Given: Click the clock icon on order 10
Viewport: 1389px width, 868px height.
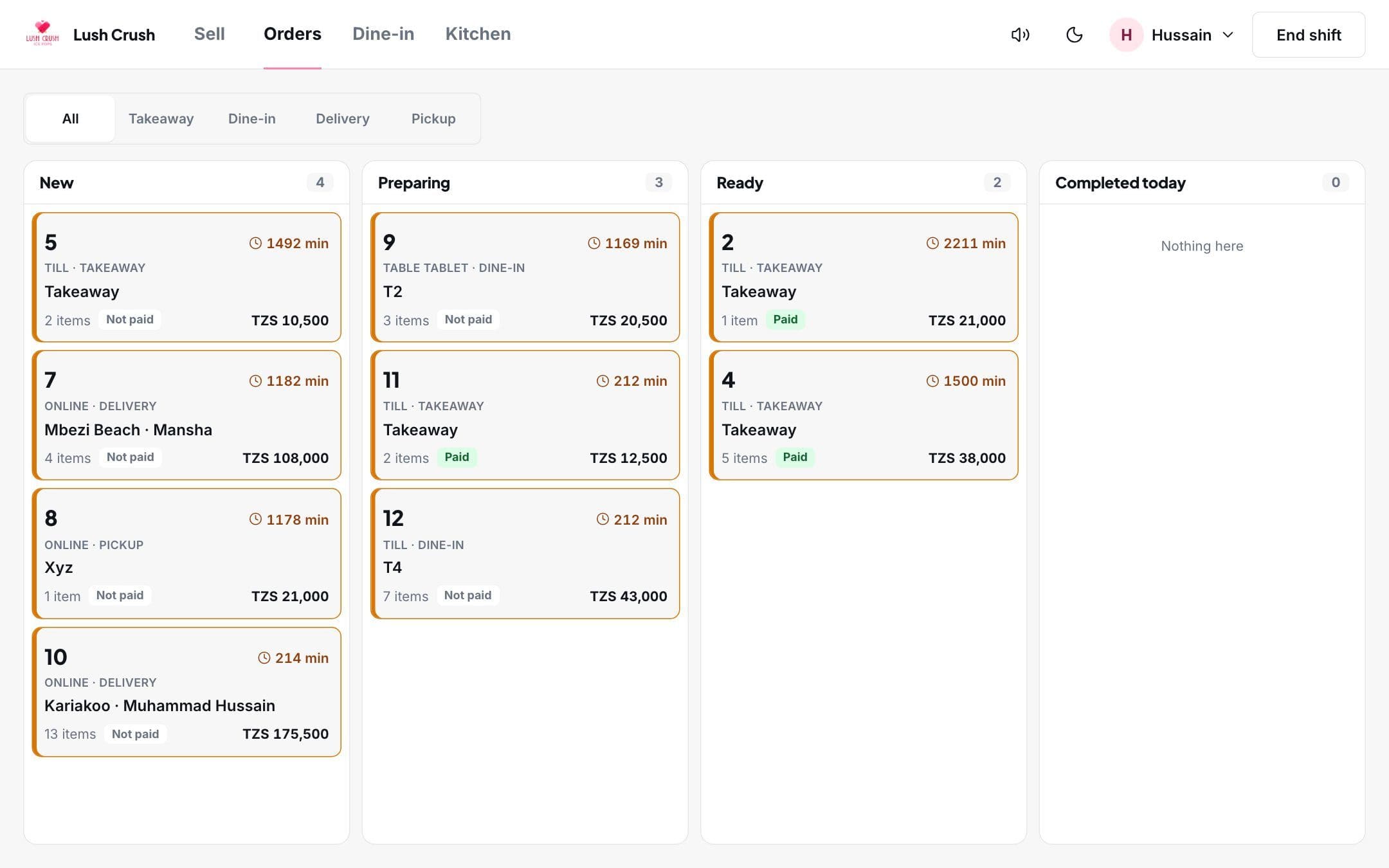Looking at the screenshot, I should [264, 658].
